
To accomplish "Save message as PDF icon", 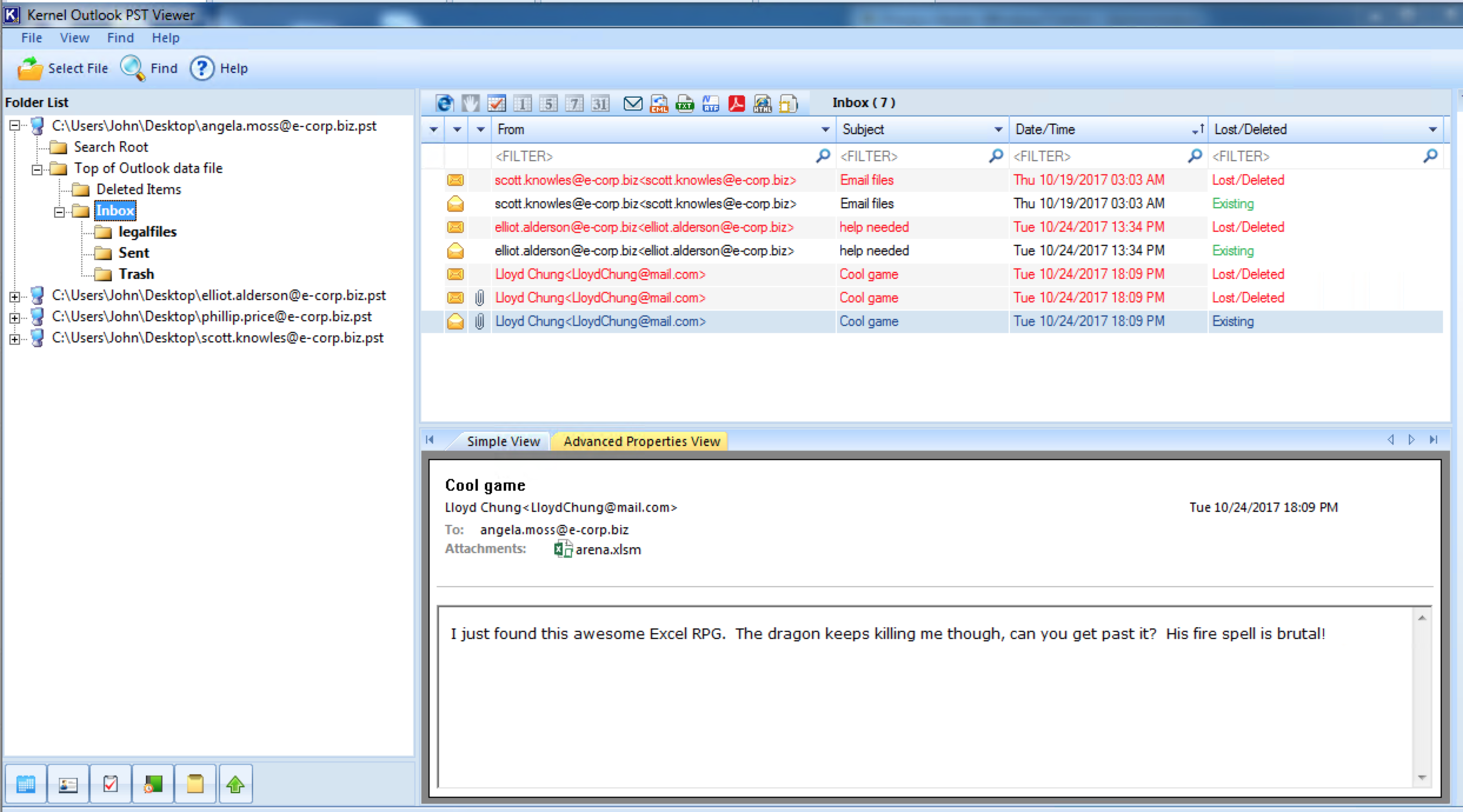I will click(736, 104).
